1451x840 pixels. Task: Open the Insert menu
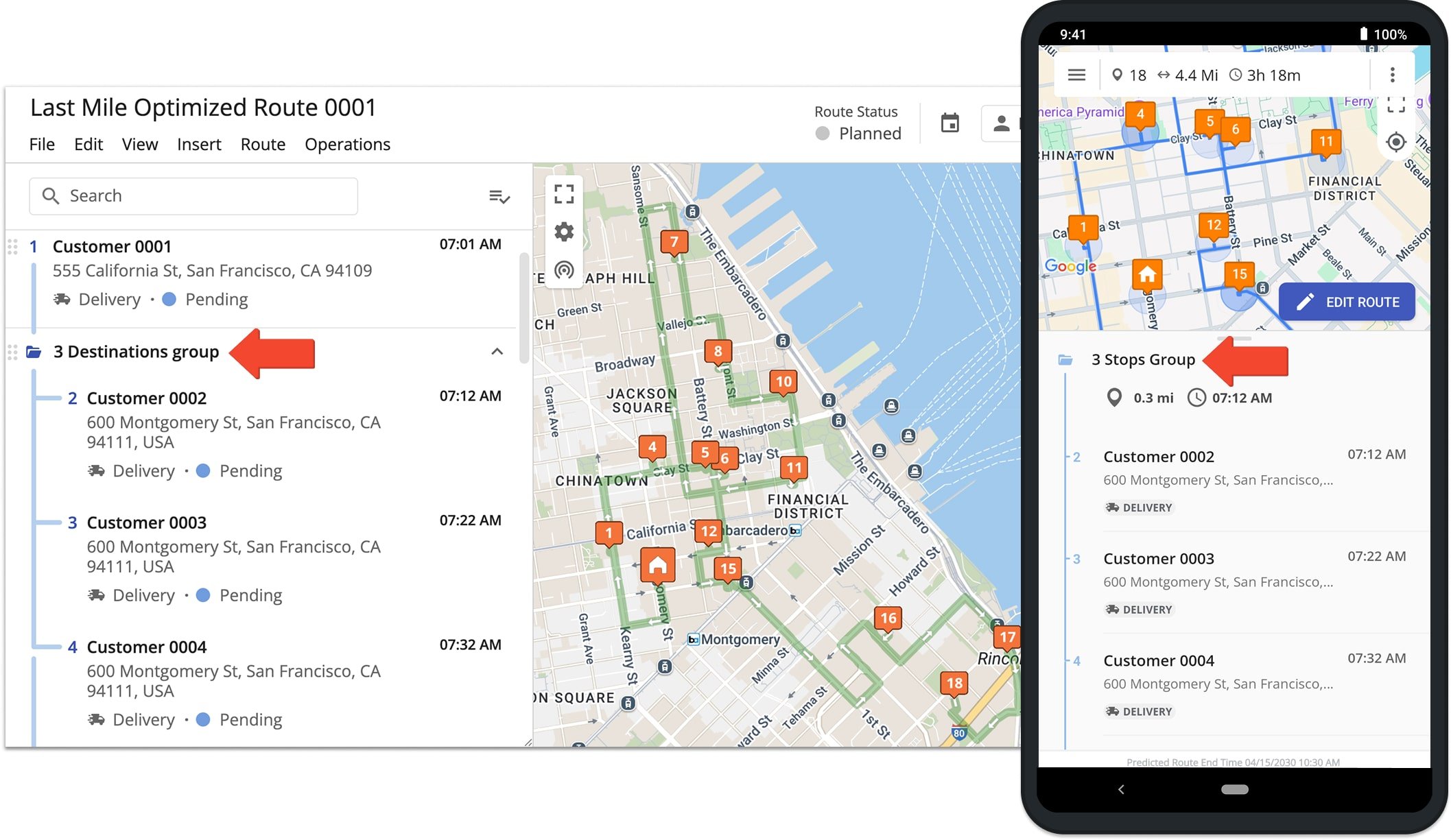point(199,144)
